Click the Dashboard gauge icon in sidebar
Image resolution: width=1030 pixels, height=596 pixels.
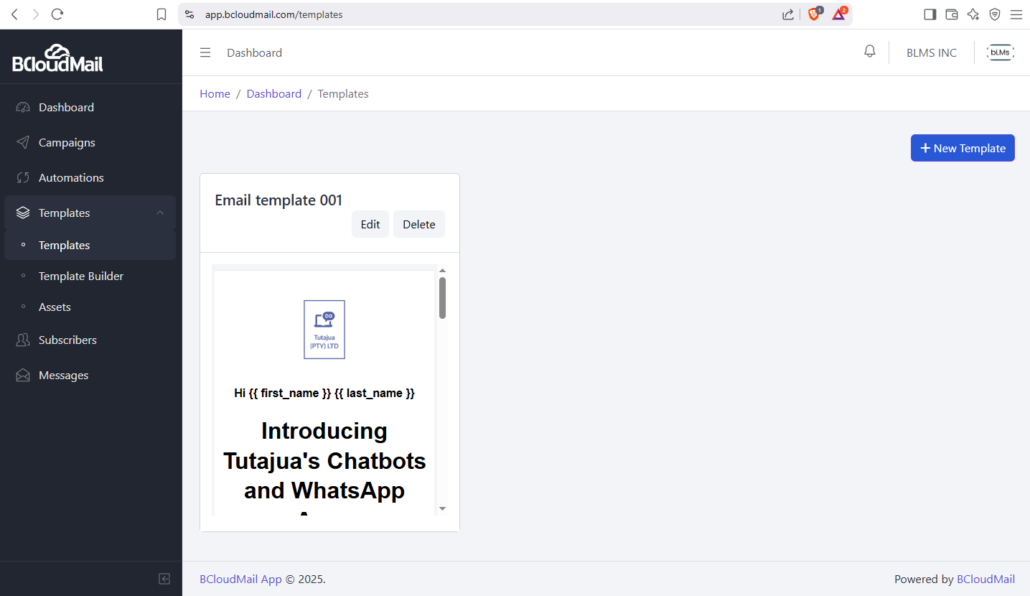click(x=23, y=107)
